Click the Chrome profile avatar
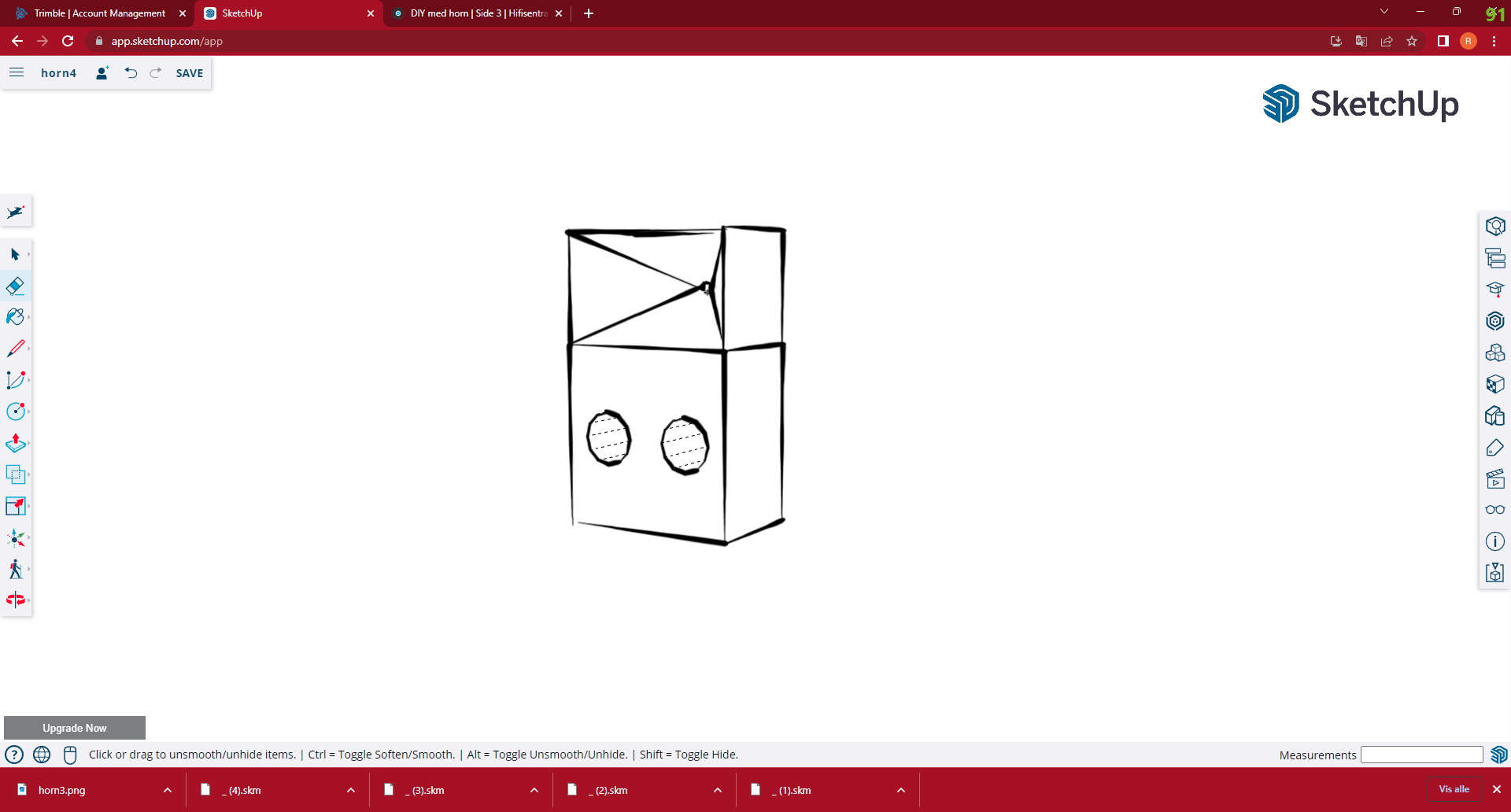This screenshot has width=1511, height=812. coord(1469,41)
